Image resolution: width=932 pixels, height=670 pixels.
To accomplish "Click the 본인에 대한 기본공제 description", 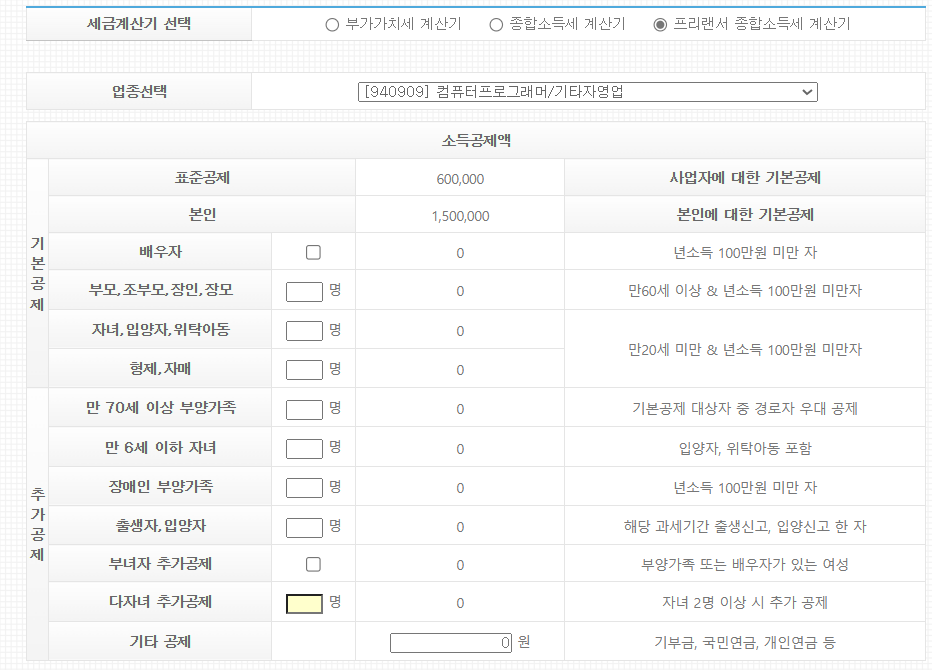I will click(745, 215).
